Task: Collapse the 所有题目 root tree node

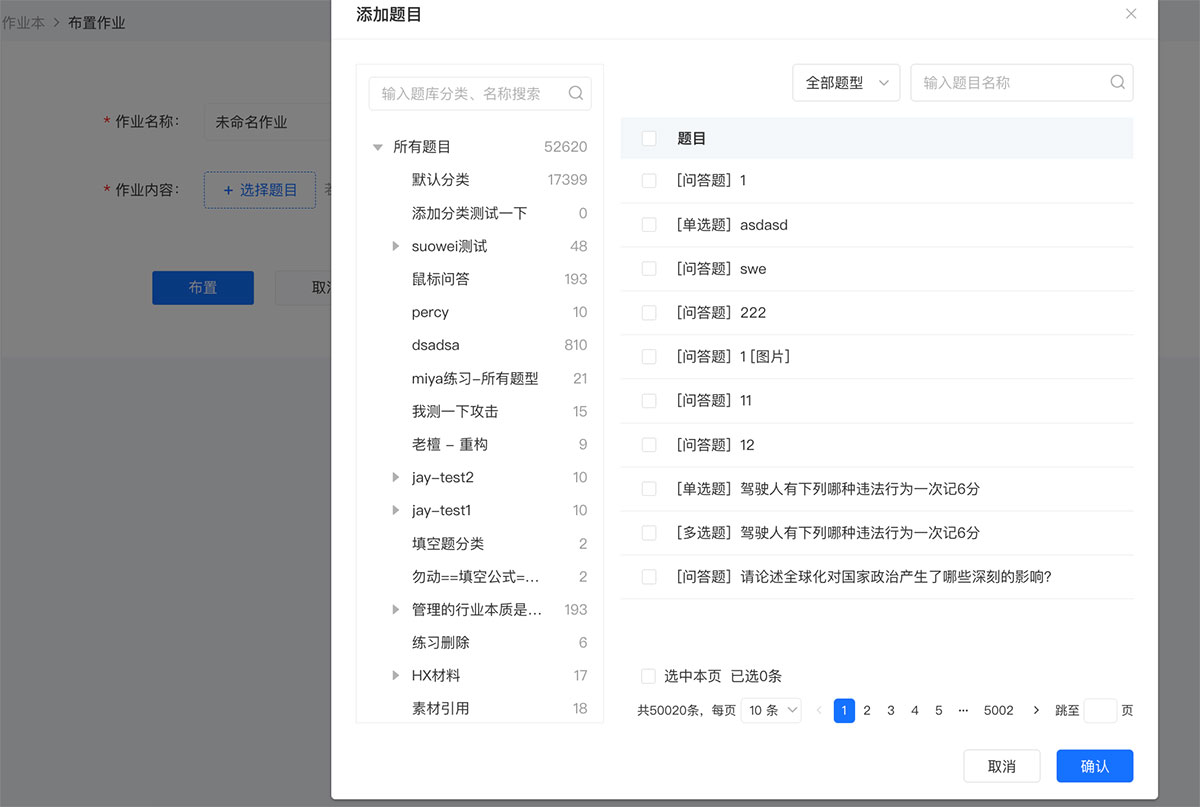Action: [x=378, y=147]
